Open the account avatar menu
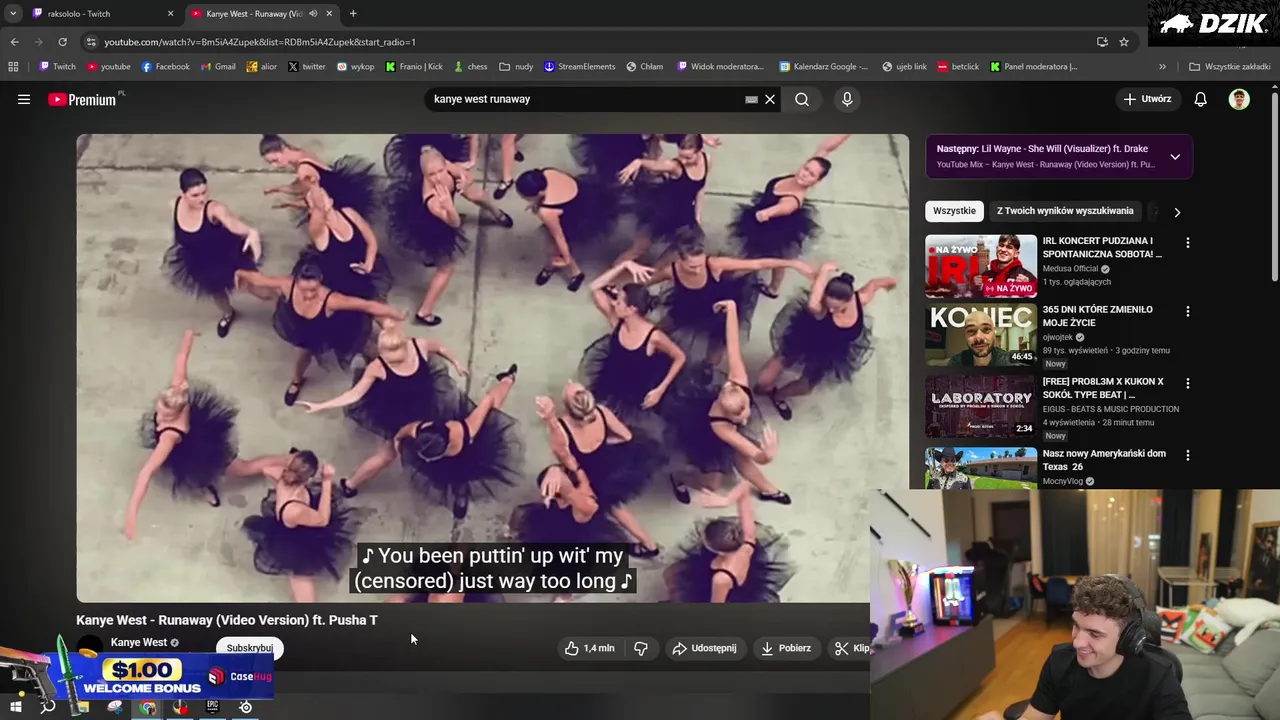This screenshot has height=720, width=1280. (1239, 99)
